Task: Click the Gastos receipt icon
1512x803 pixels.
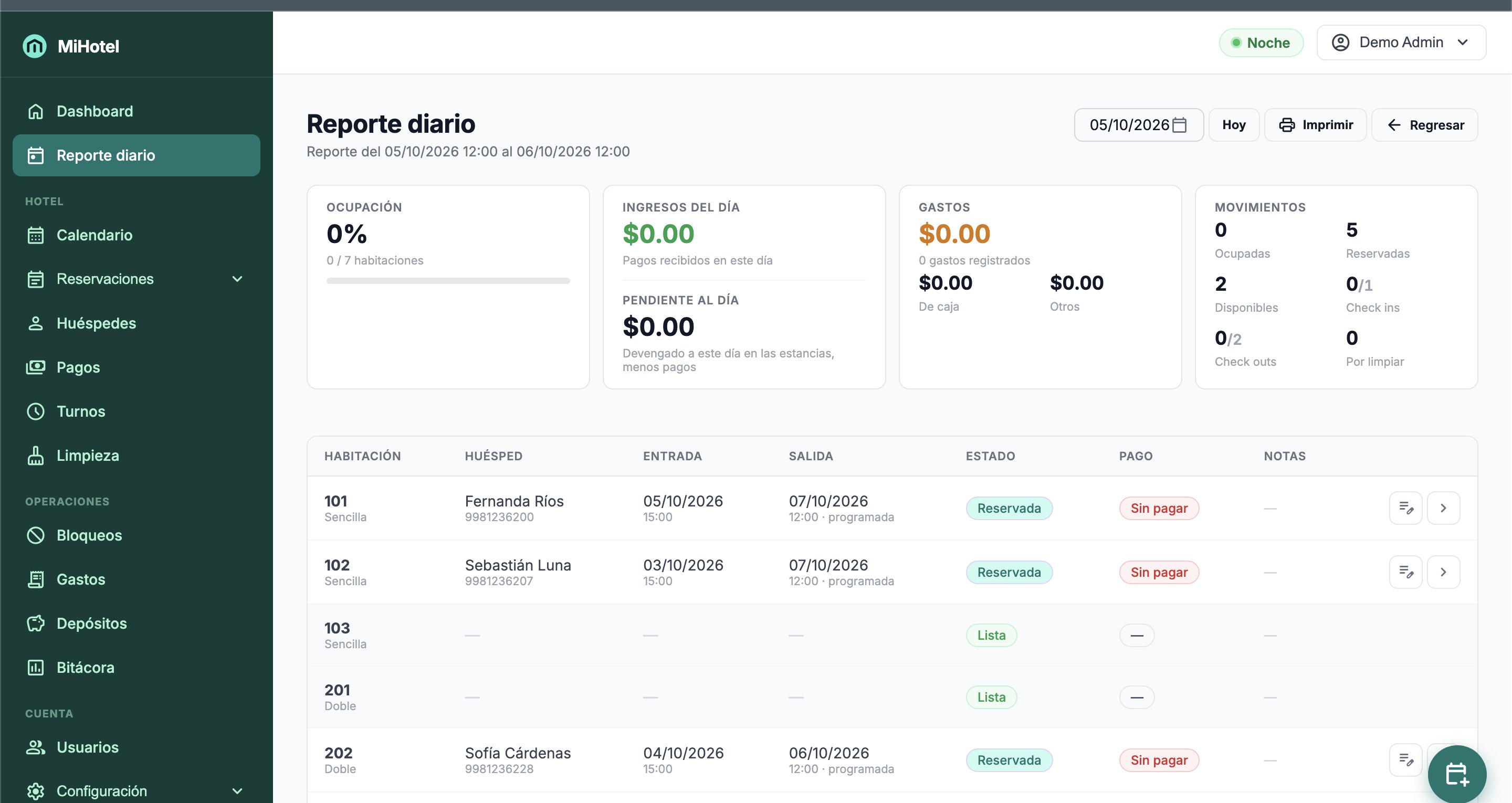Action: click(x=35, y=579)
